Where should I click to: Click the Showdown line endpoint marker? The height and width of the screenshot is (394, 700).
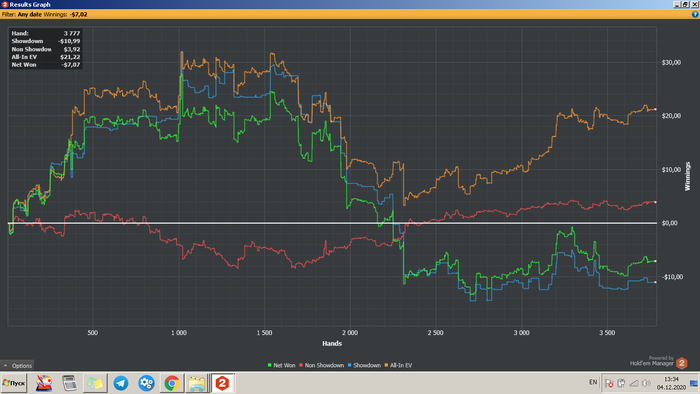tap(655, 282)
